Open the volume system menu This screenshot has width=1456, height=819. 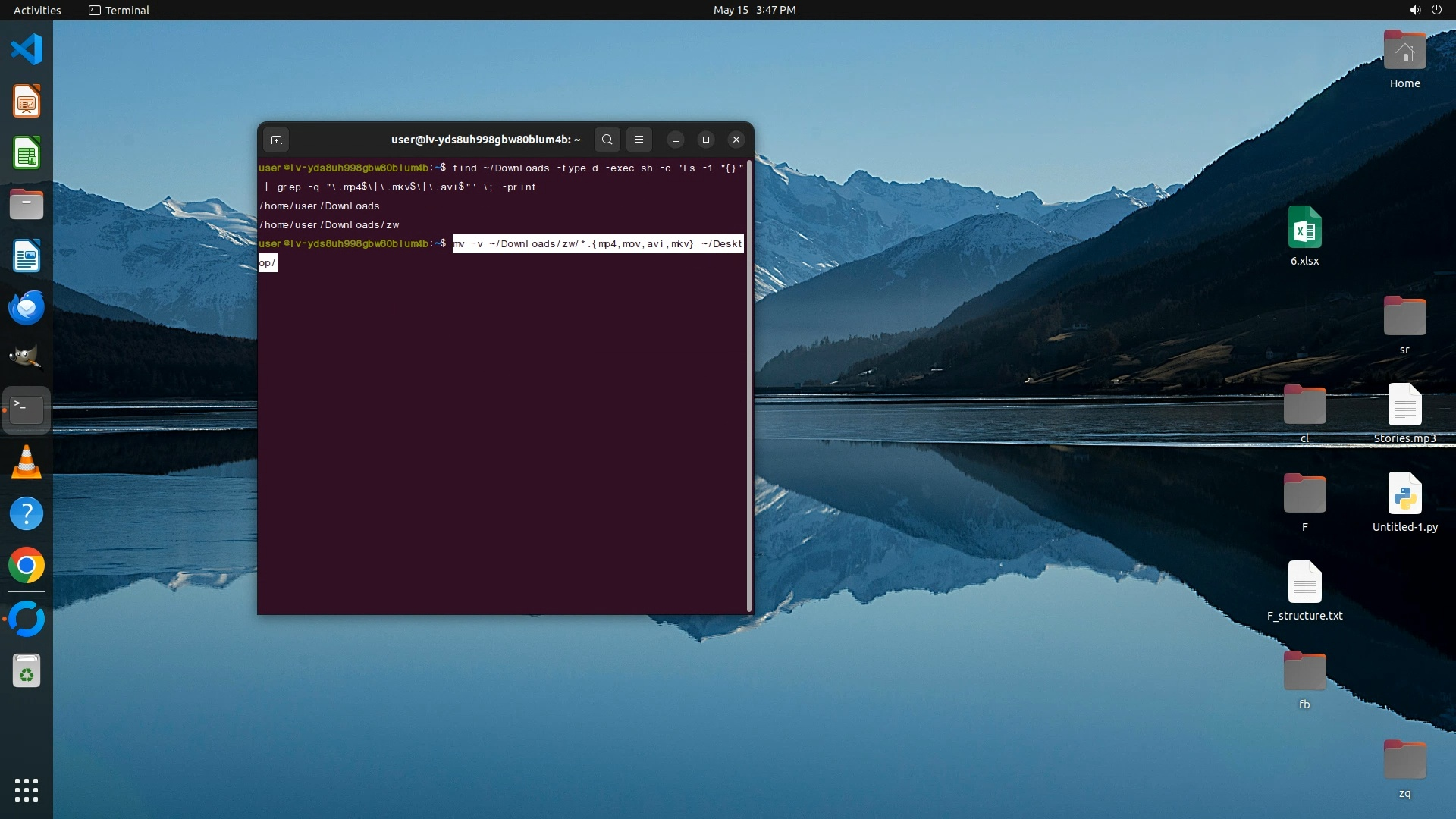[x=1414, y=10]
